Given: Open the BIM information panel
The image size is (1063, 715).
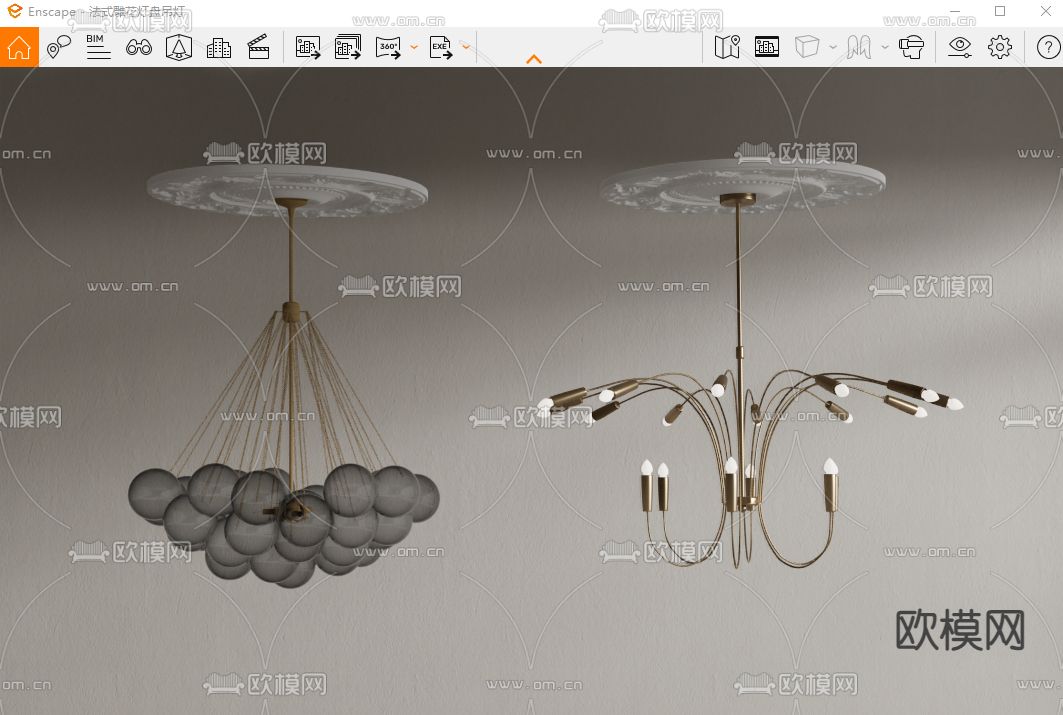Looking at the screenshot, I should [x=98, y=47].
